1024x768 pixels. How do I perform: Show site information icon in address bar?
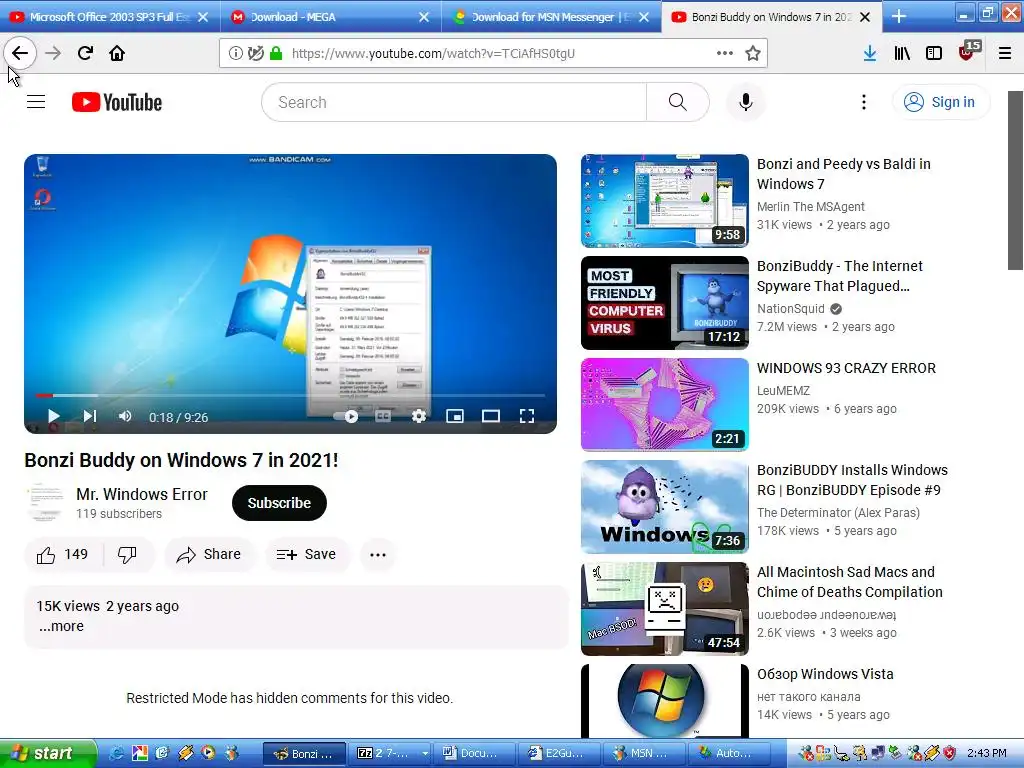[235, 54]
